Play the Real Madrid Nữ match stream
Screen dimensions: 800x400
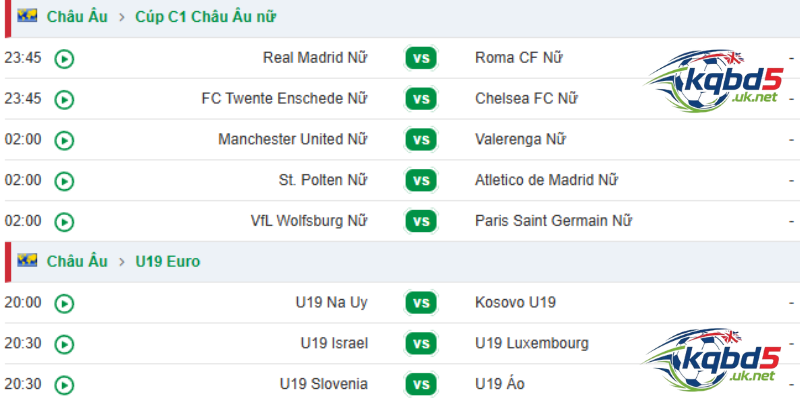65,58
